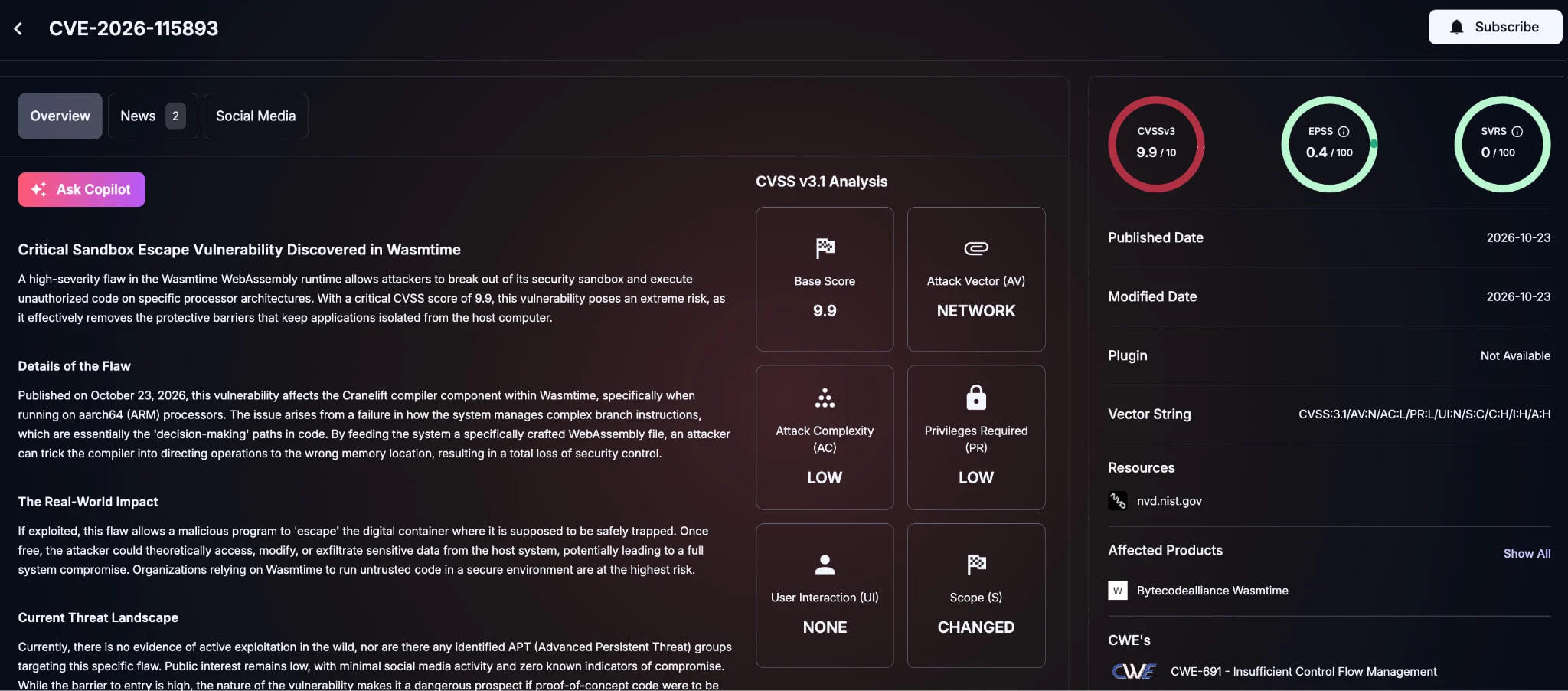Open the Overview tab
This screenshot has width=1568, height=691.
click(x=60, y=116)
